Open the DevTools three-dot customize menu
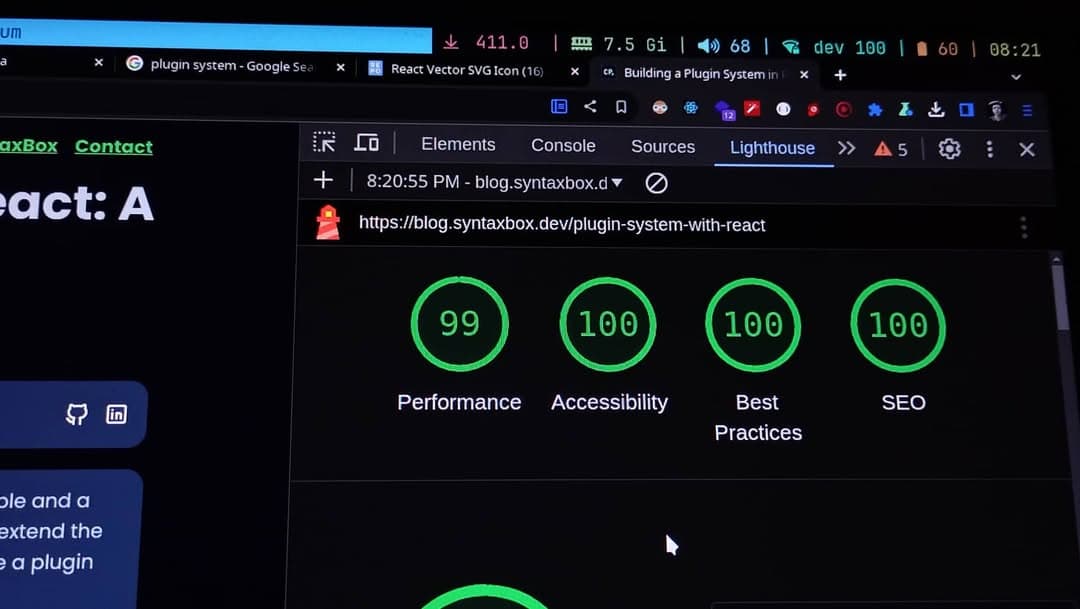 point(989,149)
